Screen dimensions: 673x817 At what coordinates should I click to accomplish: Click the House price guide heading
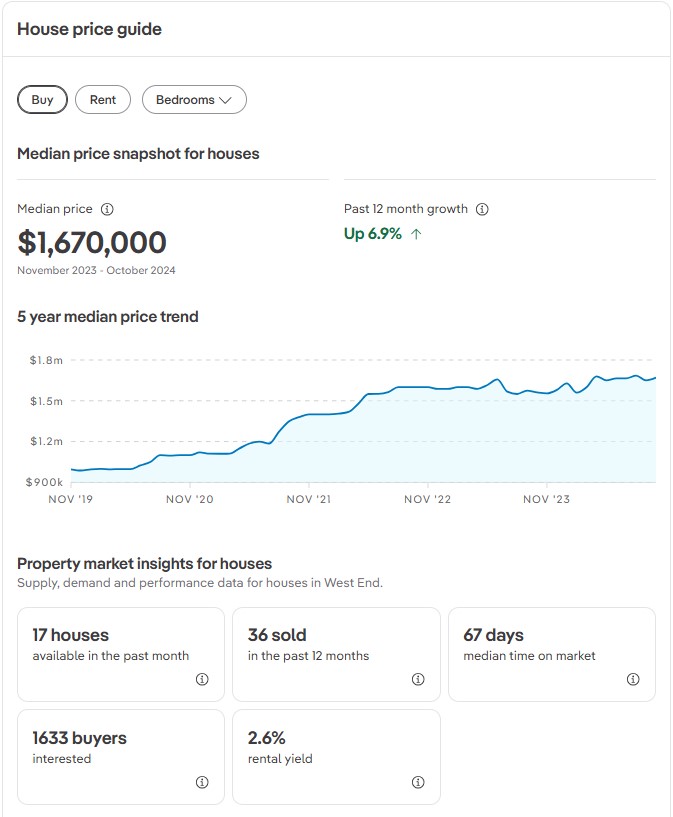point(89,29)
